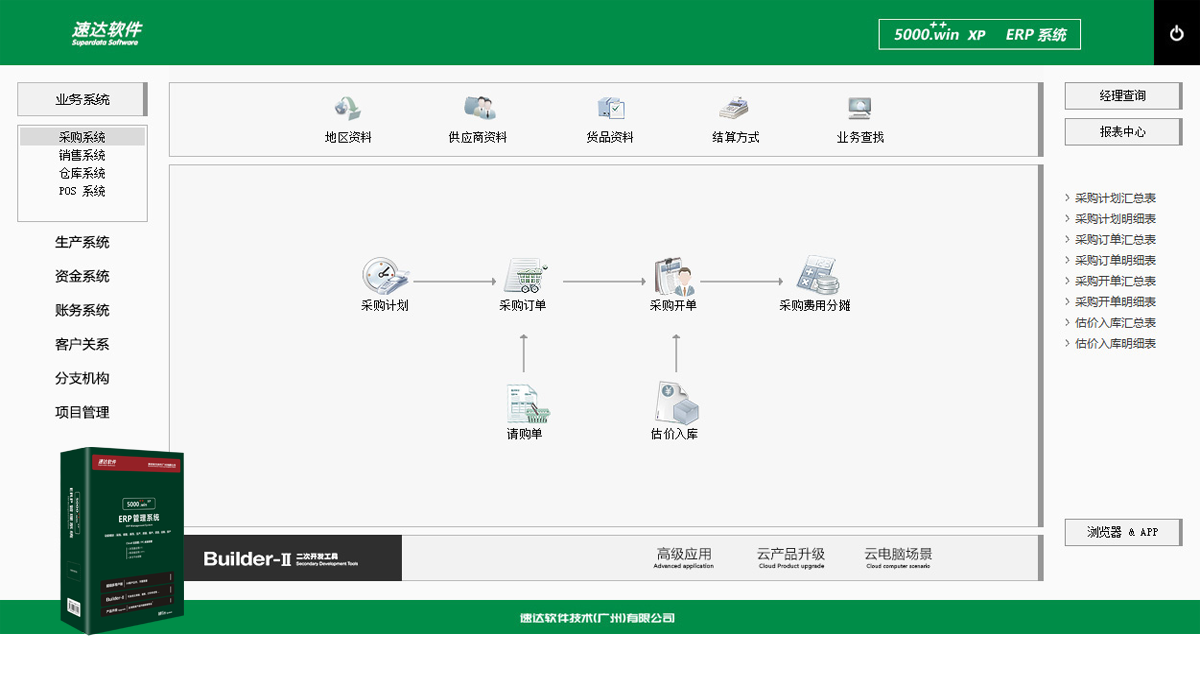Click the power button at top right
Screen dimensions: 1200x700
1177,33
